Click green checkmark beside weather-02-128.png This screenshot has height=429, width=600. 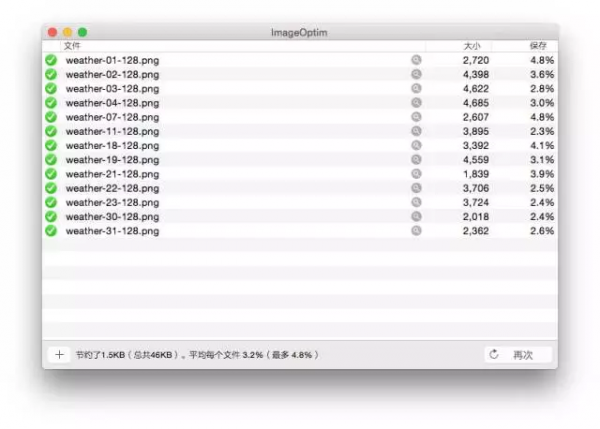pyautogui.click(x=51, y=75)
